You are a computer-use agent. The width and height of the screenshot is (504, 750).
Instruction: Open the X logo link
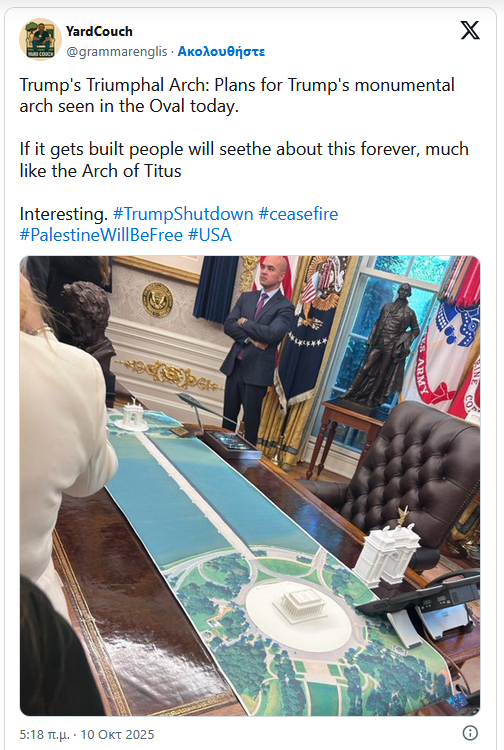[x=470, y=30]
